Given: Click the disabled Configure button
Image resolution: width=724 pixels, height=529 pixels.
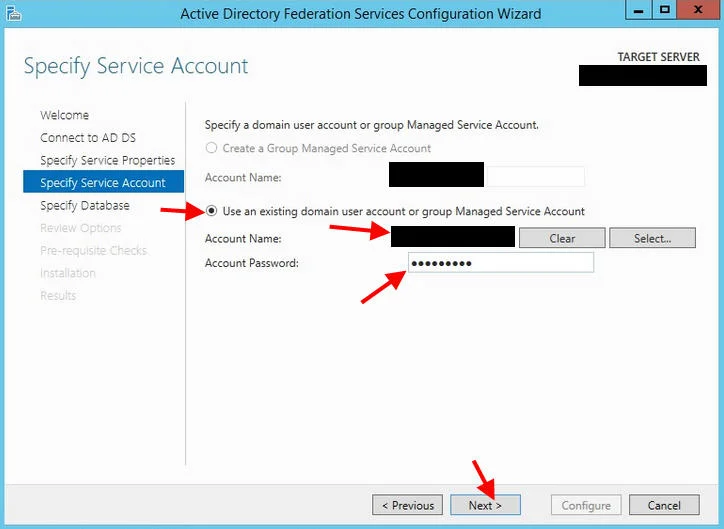Looking at the screenshot, I should pyautogui.click(x=586, y=505).
